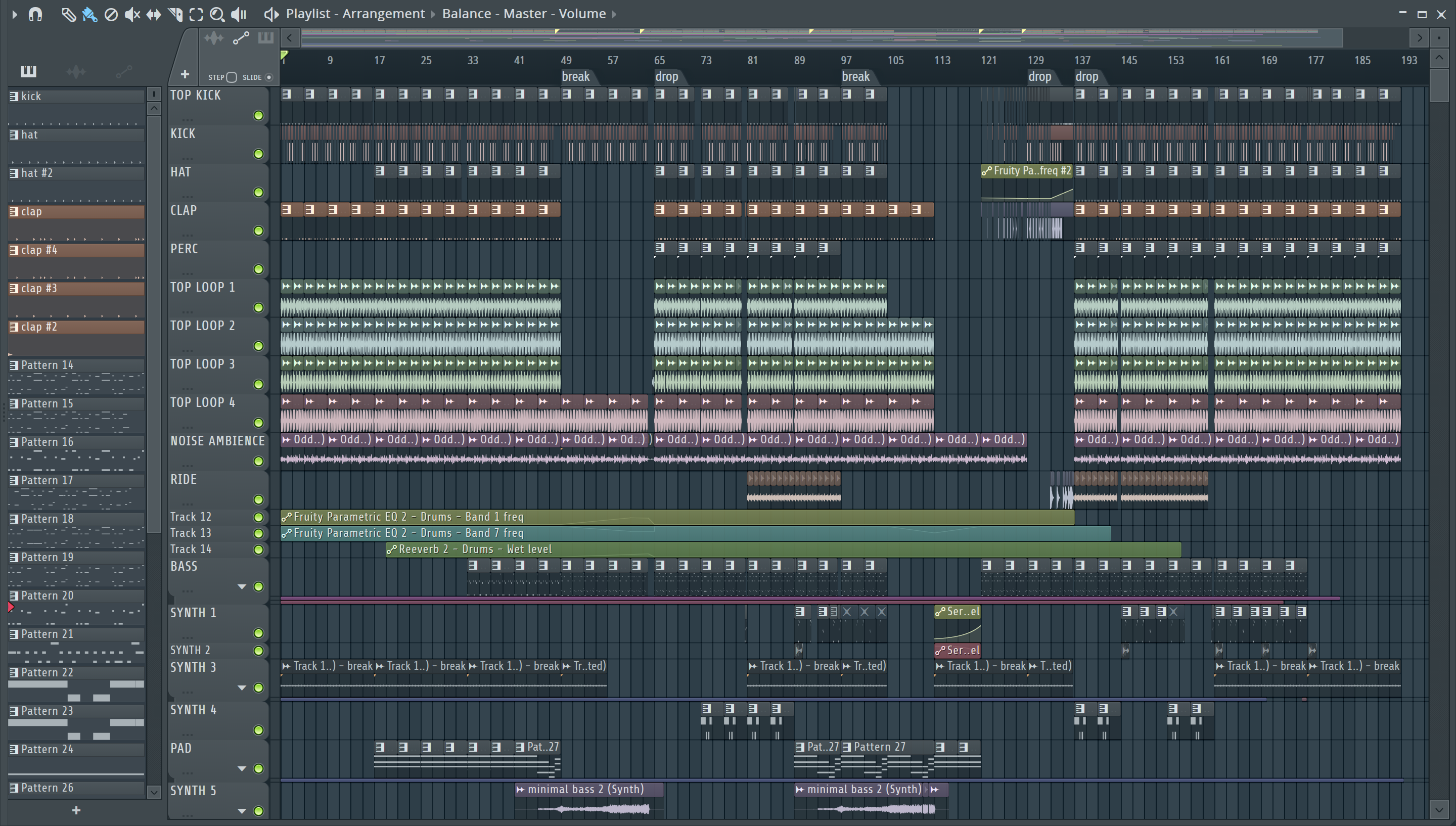This screenshot has width=1456, height=826.
Task: Mute the HAT track
Action: tap(259, 193)
